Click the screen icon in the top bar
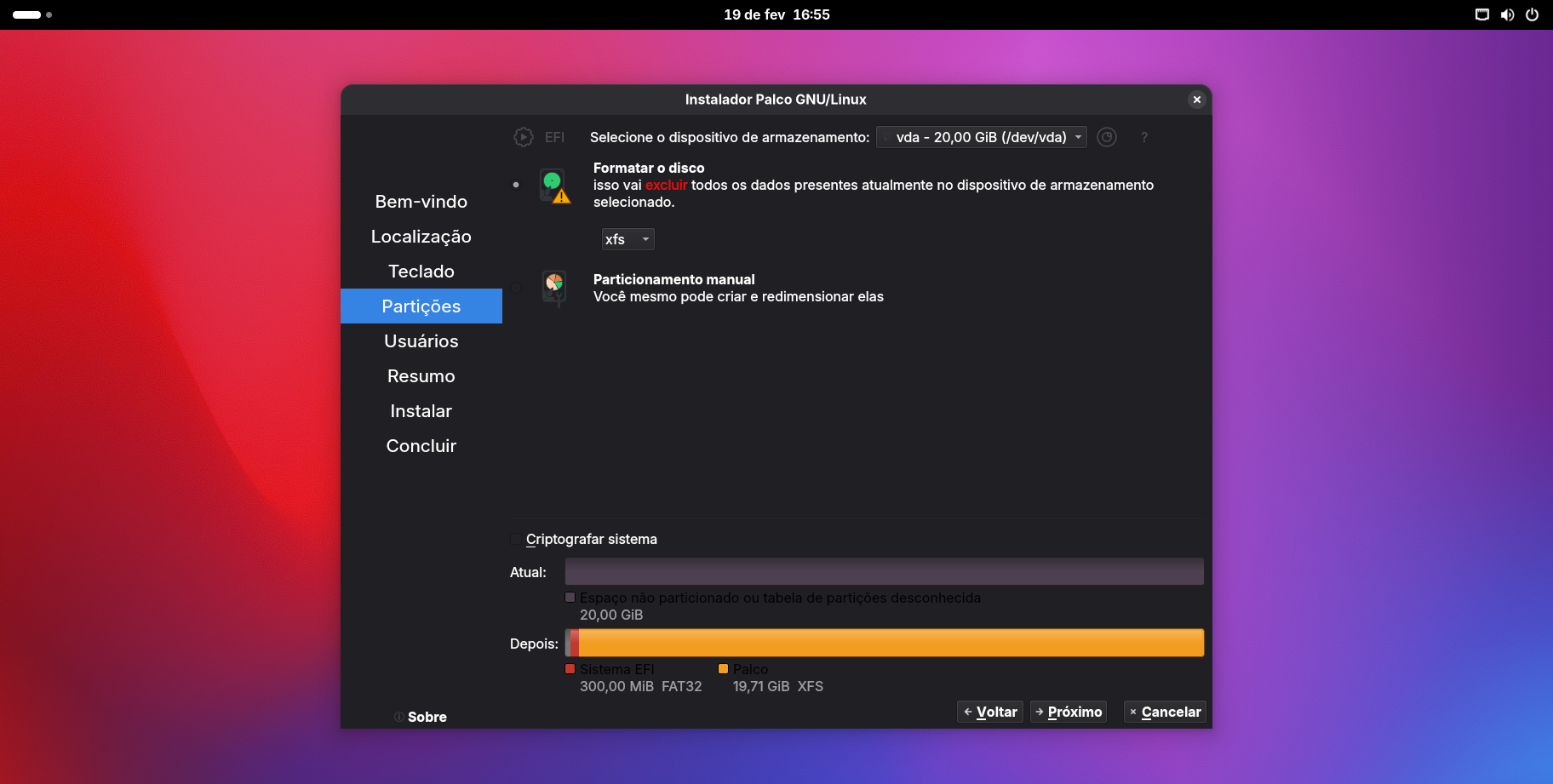The image size is (1553, 784). coord(1482,14)
